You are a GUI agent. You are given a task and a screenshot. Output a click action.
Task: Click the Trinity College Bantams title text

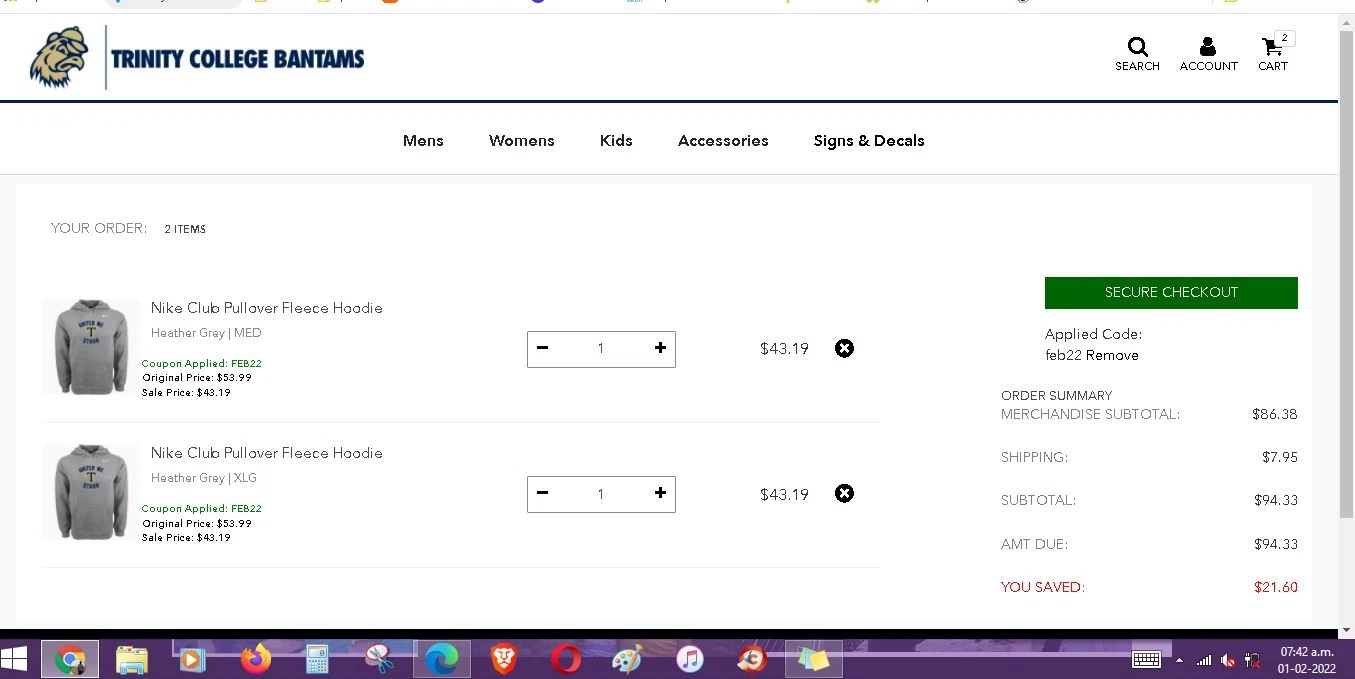pos(238,59)
